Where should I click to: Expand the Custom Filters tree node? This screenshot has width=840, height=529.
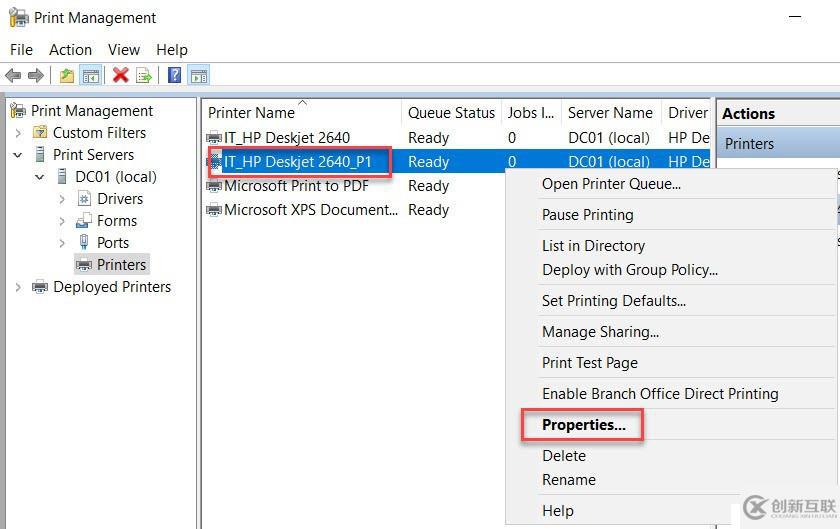click(x=18, y=133)
